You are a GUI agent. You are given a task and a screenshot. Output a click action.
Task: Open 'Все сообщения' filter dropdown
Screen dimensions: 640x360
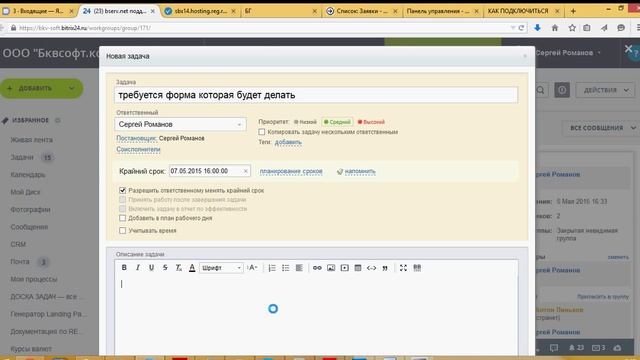pos(600,128)
